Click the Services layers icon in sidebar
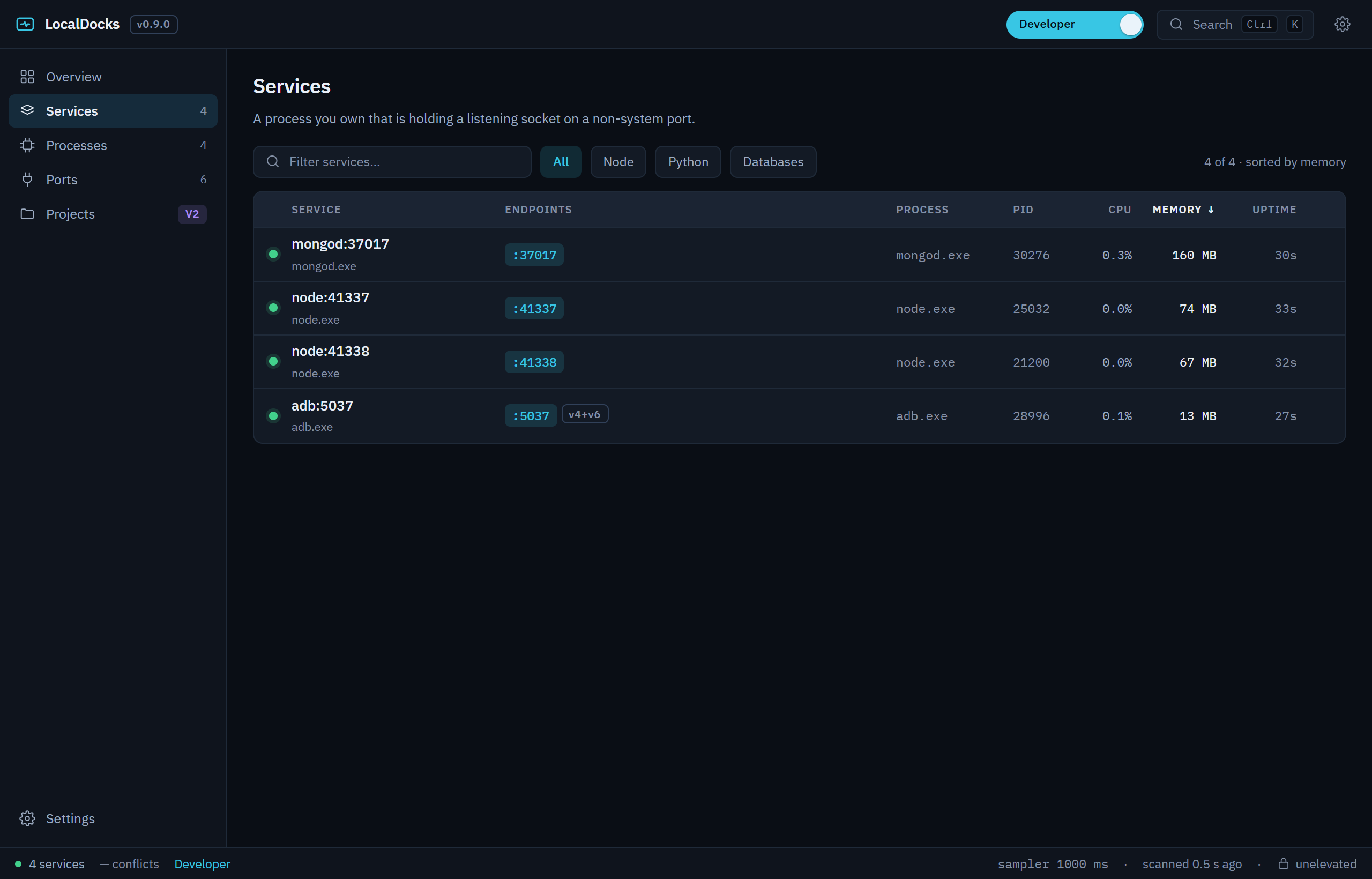 [x=27, y=110]
